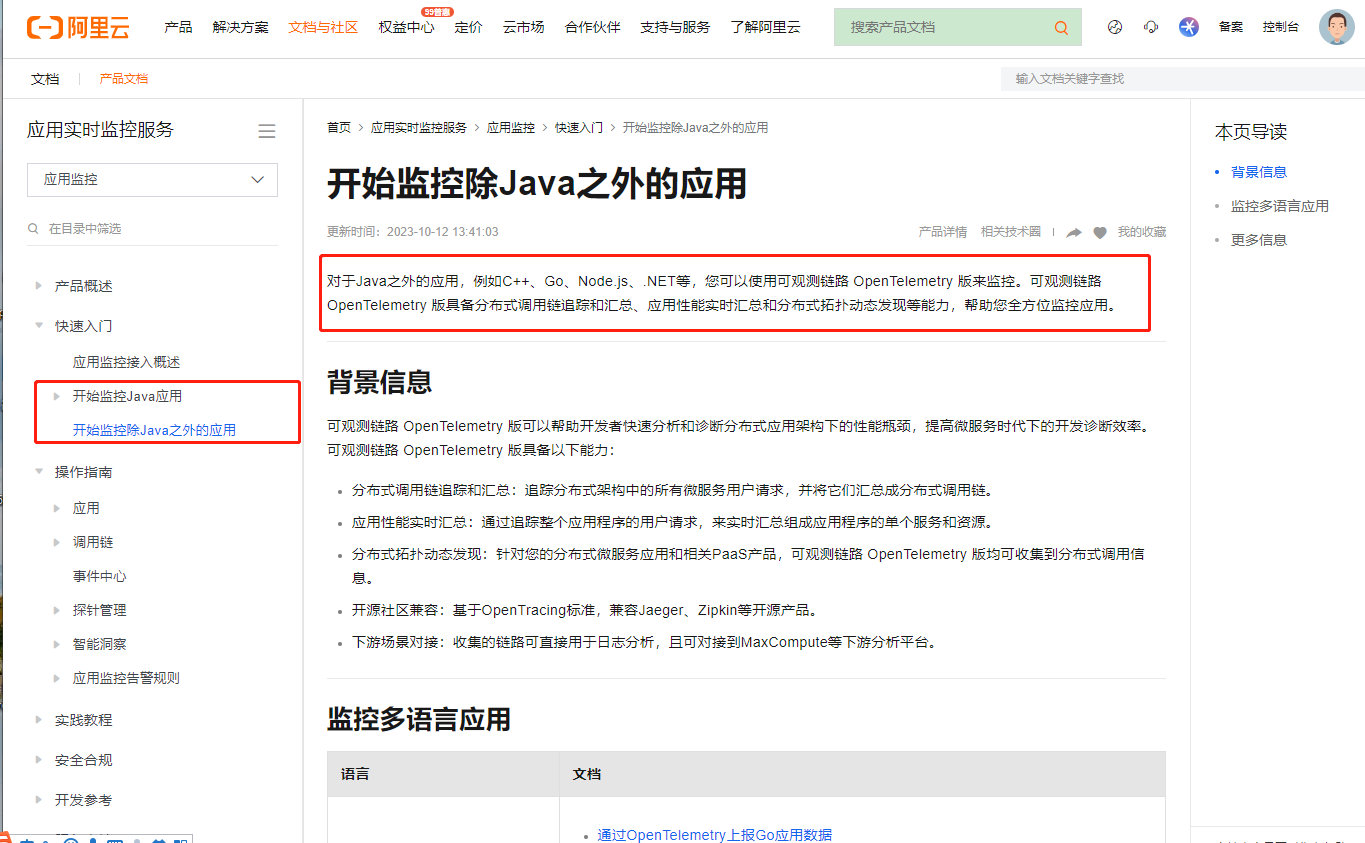The height and width of the screenshot is (843, 1365).
Task: Open the 产品 top menu
Action: pyautogui.click(x=178, y=27)
